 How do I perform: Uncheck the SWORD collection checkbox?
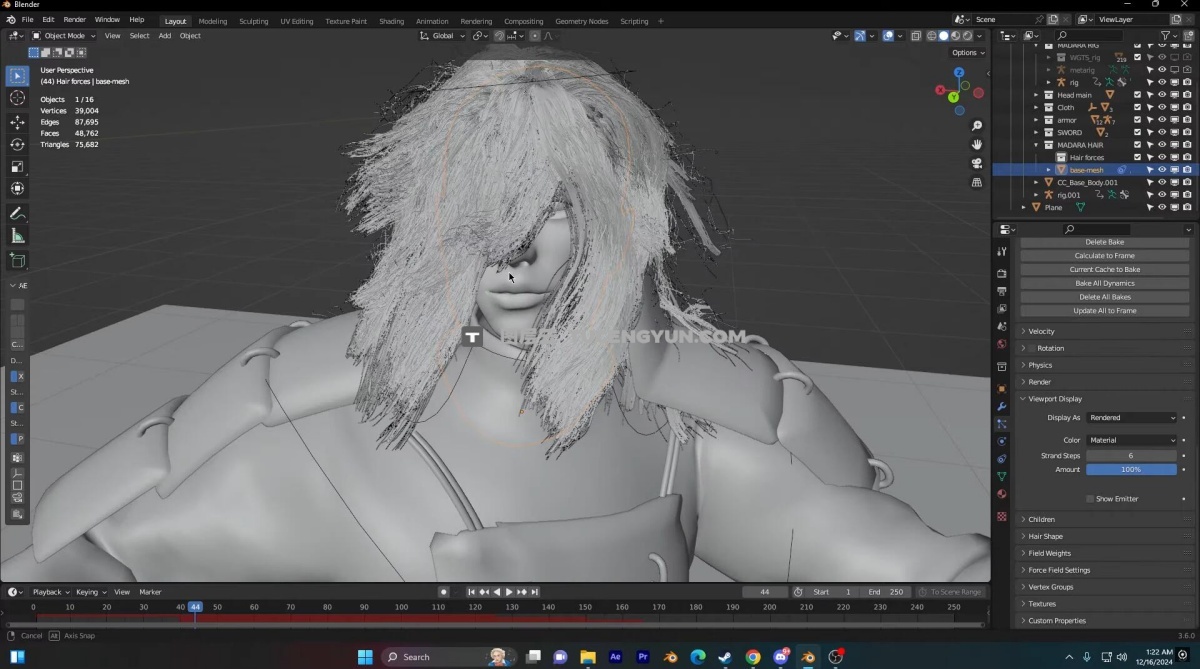pos(1137,132)
